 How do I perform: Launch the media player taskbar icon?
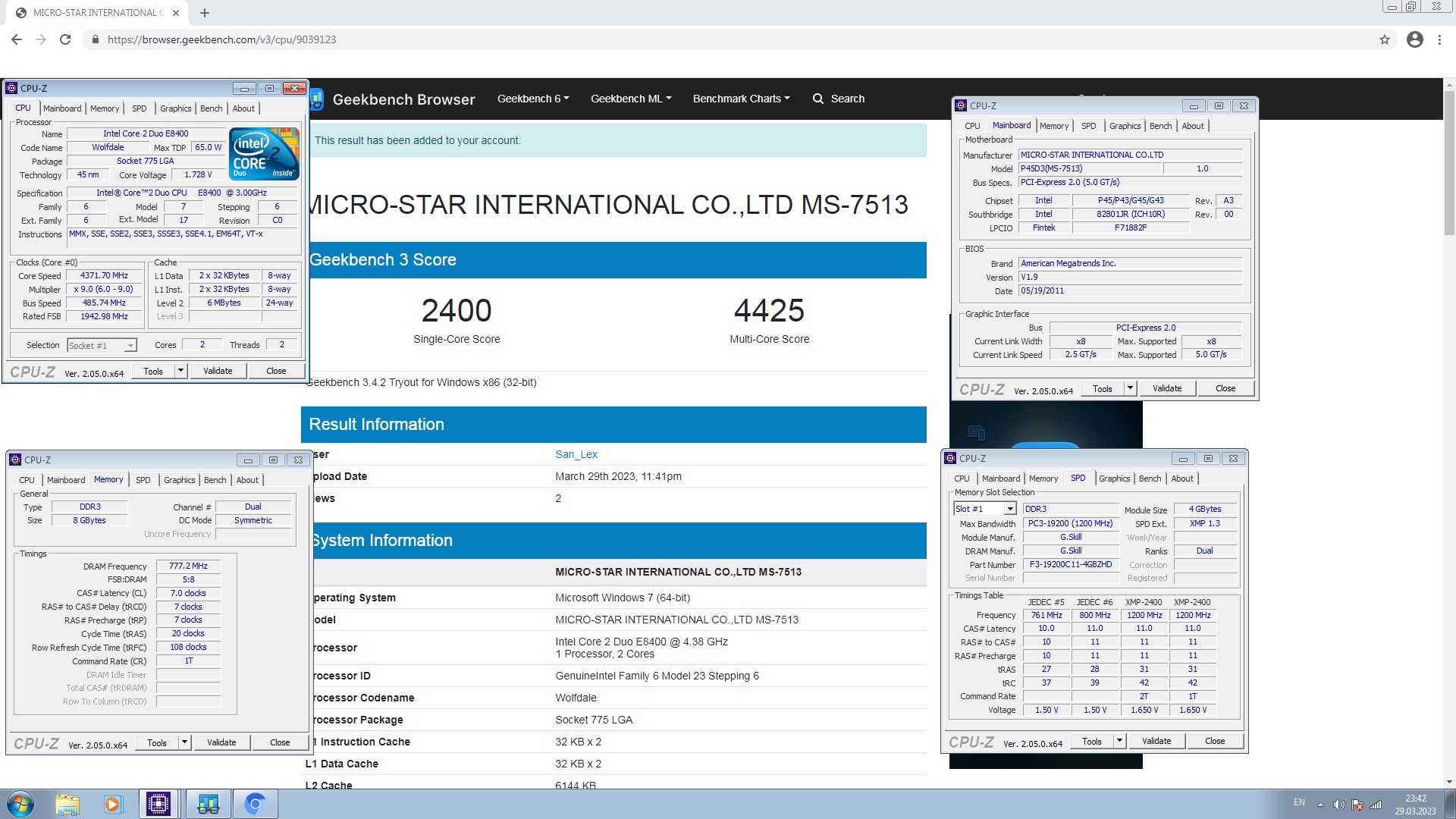click(113, 804)
